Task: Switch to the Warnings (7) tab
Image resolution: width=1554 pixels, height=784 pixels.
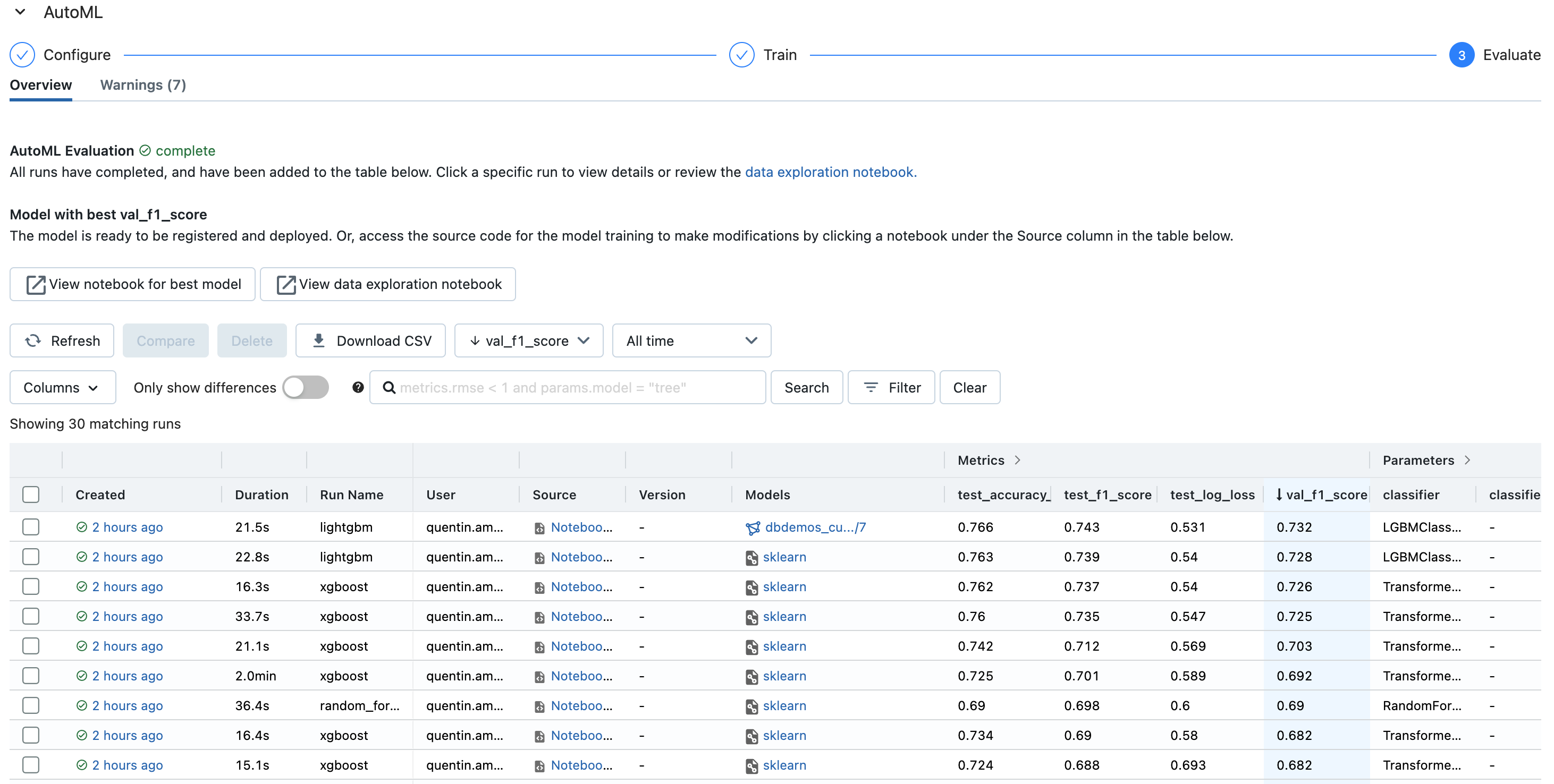Action: tap(143, 85)
